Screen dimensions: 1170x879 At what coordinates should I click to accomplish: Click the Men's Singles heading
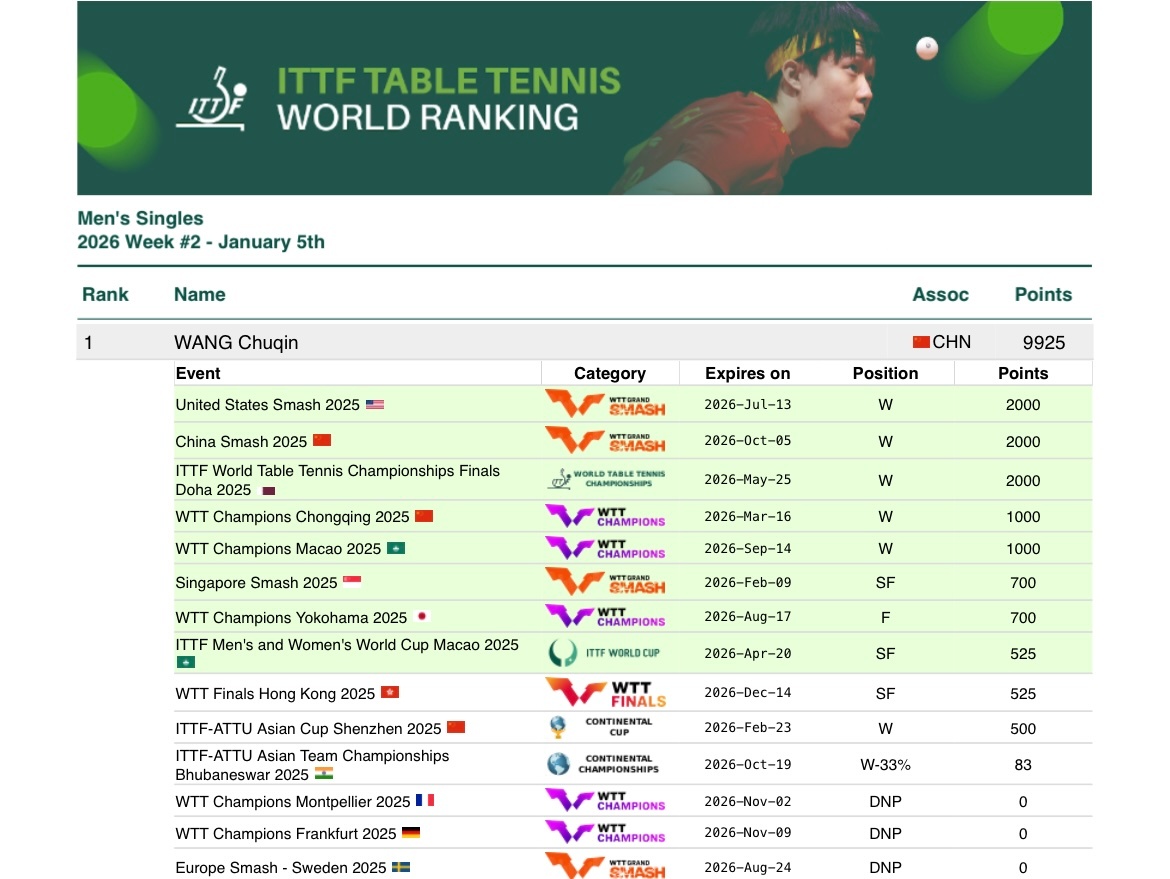point(140,218)
